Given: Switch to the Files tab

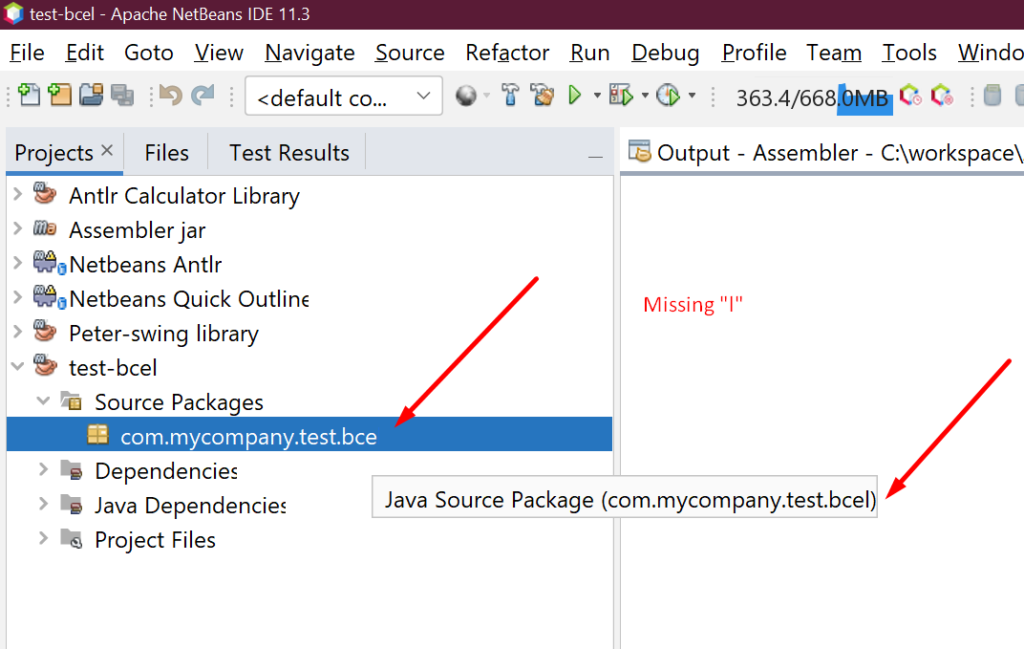Looking at the screenshot, I should tap(167, 153).
